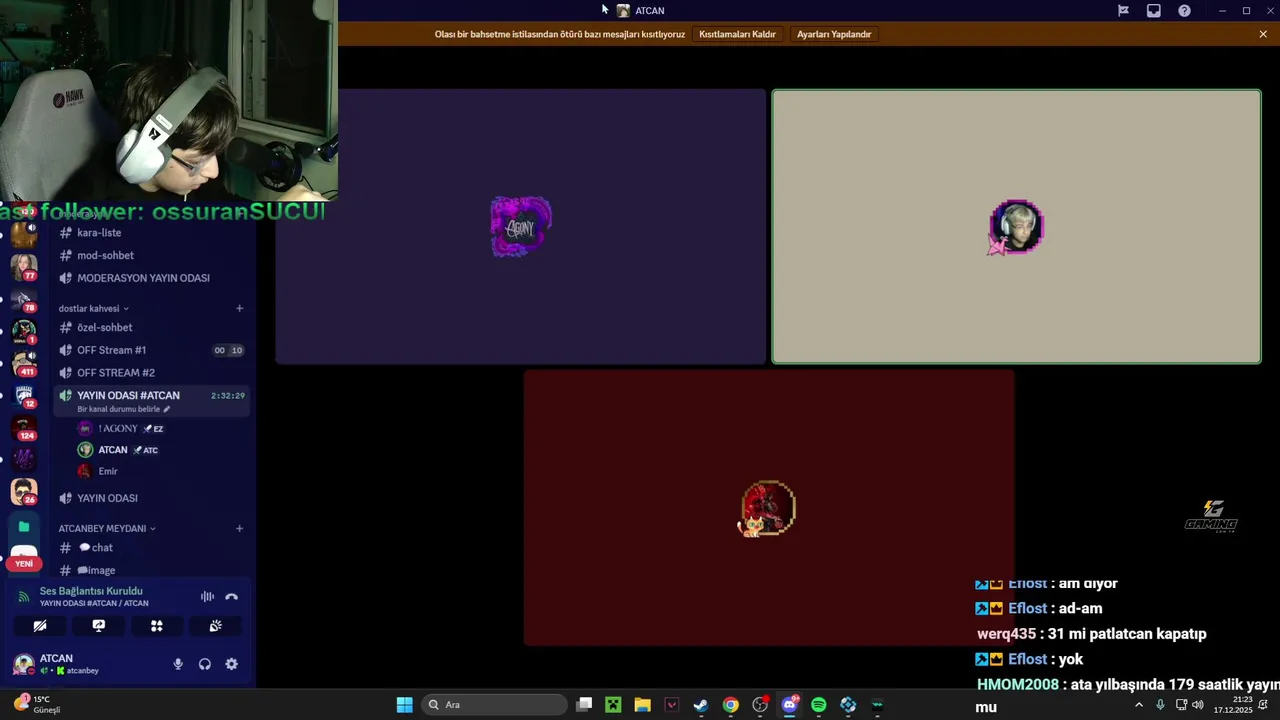This screenshot has height=720, width=1280.
Task: Open Chrome from taskbar
Action: click(731, 705)
